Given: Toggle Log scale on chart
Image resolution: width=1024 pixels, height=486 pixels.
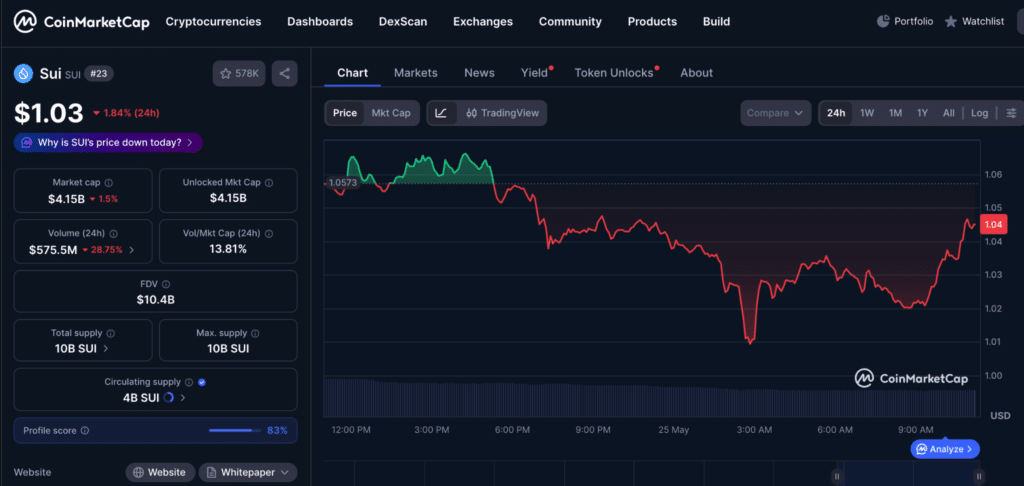Looking at the screenshot, I should click(979, 113).
